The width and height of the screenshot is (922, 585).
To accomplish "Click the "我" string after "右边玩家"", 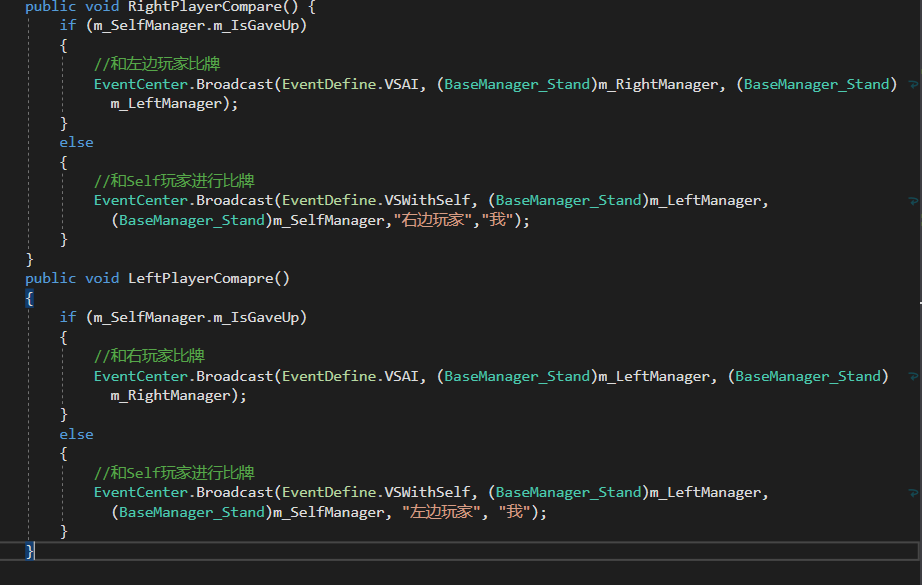I will 498,220.
